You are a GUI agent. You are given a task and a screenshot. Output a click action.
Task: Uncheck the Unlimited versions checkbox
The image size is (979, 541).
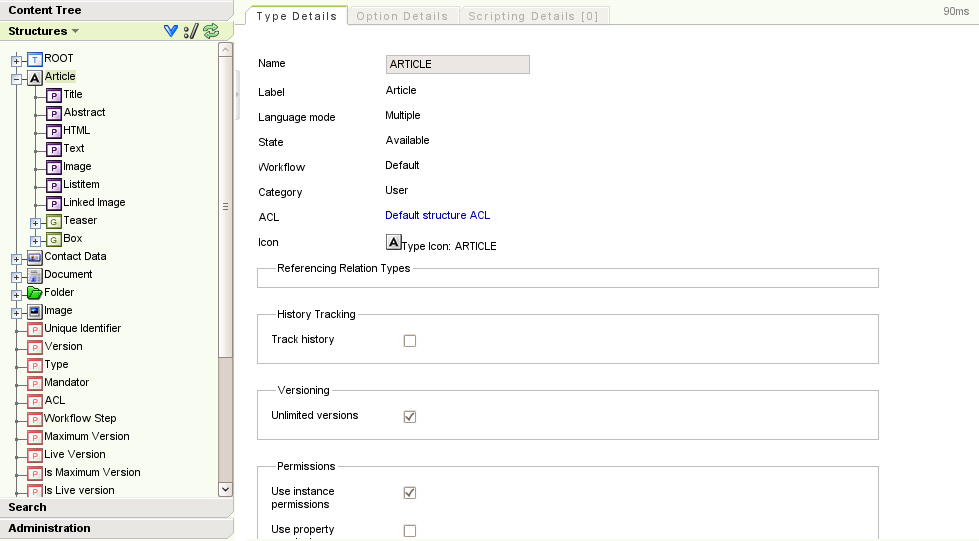[410, 417]
